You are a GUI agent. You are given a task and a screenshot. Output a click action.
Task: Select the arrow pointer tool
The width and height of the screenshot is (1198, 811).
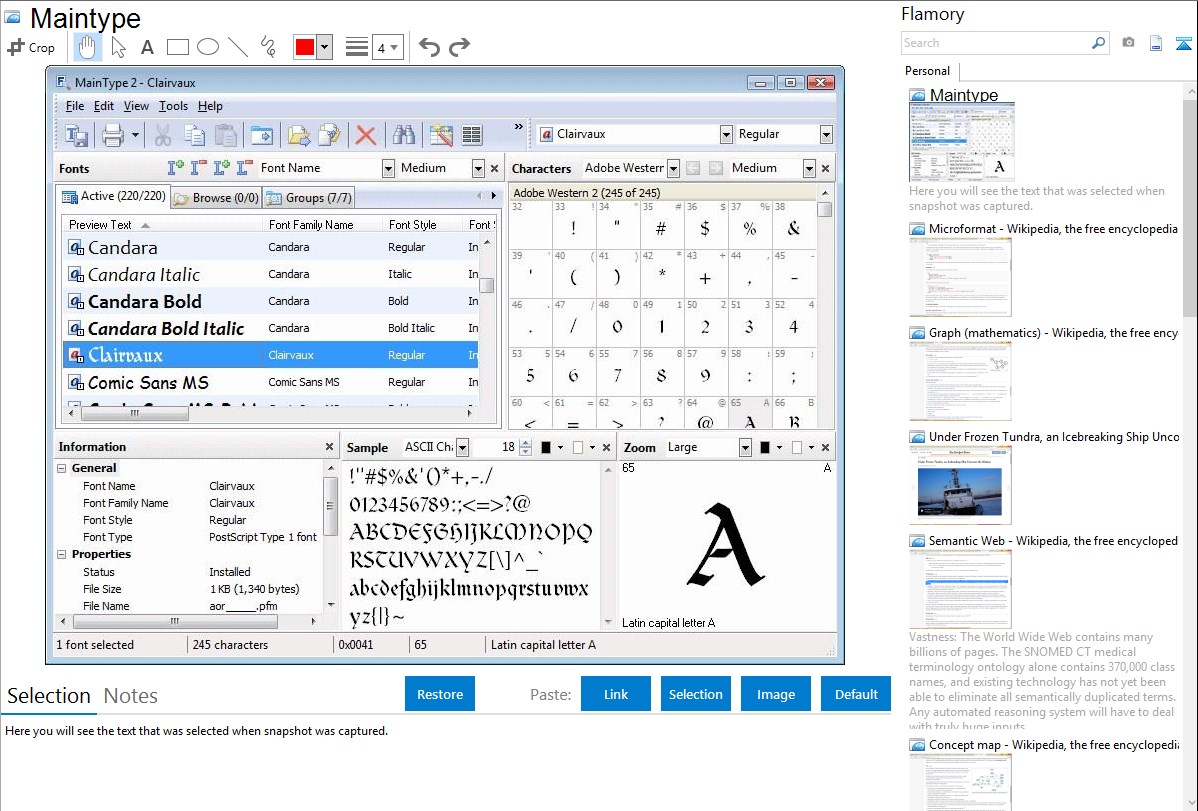point(118,47)
